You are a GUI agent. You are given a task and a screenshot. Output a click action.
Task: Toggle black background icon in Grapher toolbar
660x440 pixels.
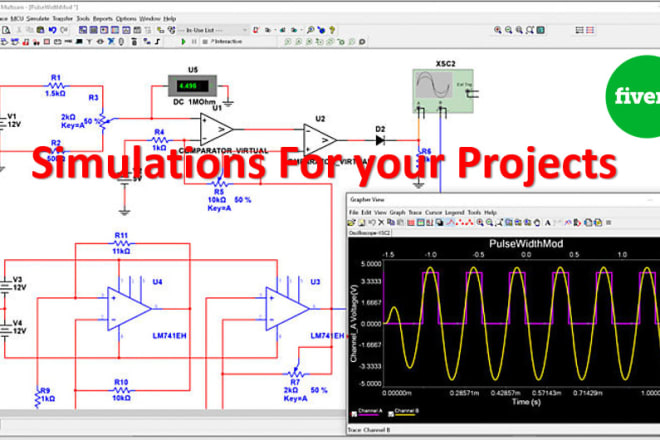pos(439,222)
